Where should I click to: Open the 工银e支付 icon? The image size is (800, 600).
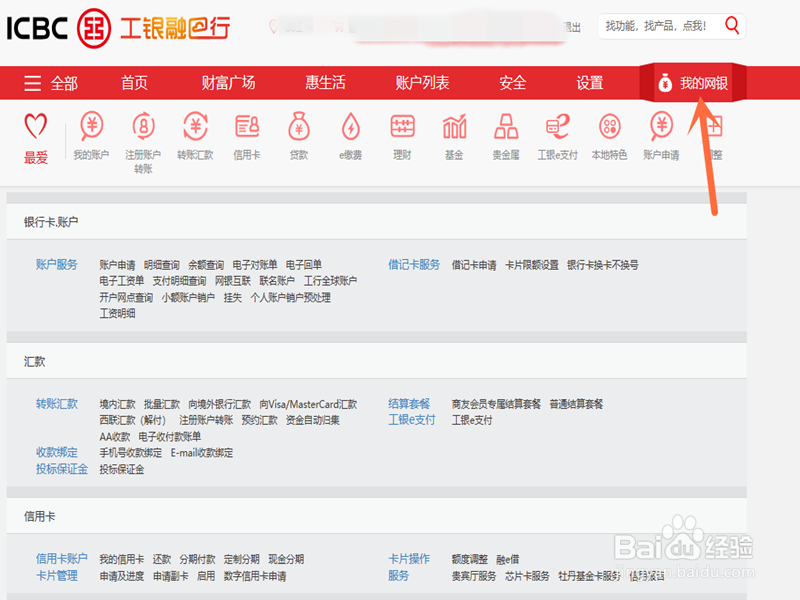coord(557,128)
